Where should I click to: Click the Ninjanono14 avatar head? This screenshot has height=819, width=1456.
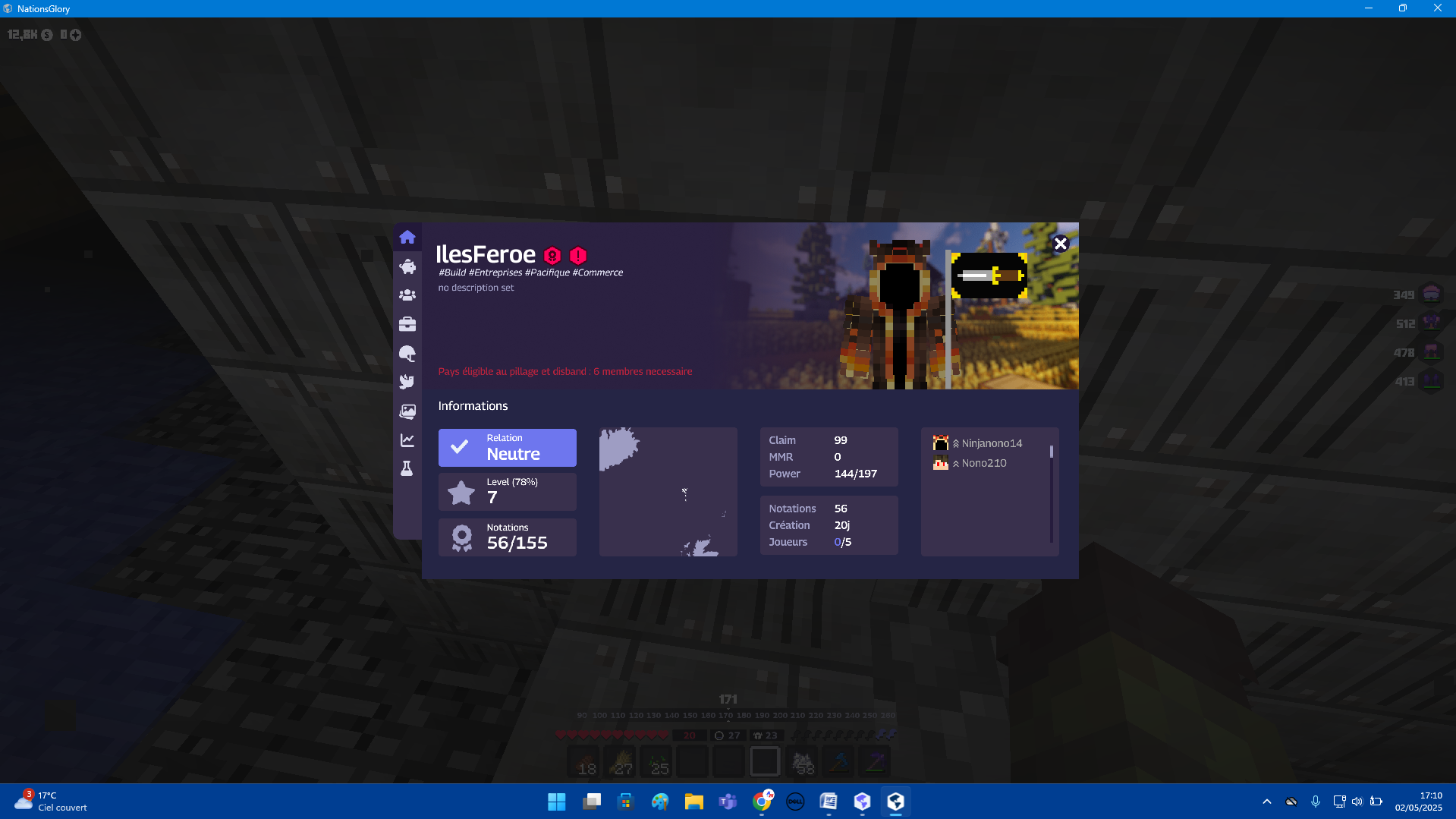941,443
